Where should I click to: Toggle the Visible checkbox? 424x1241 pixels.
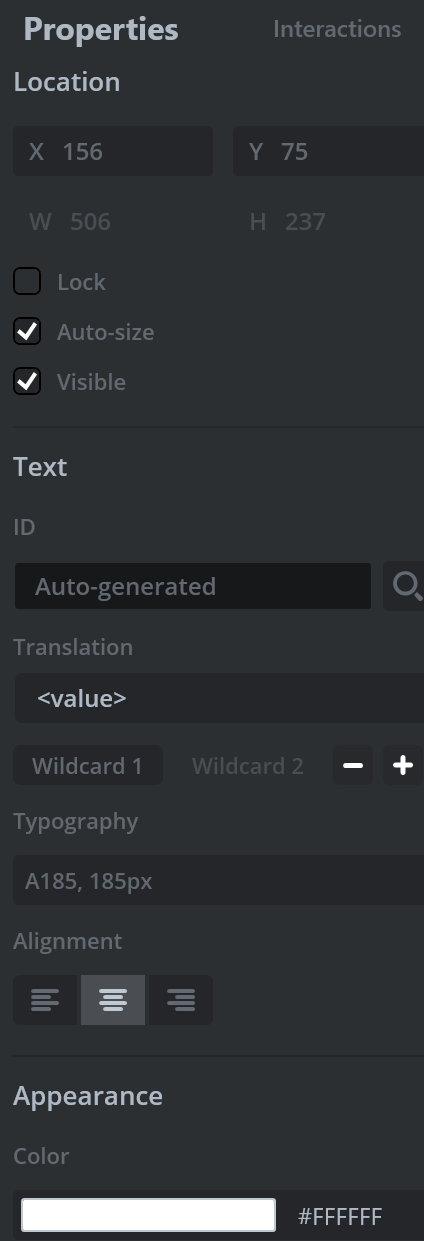27,382
